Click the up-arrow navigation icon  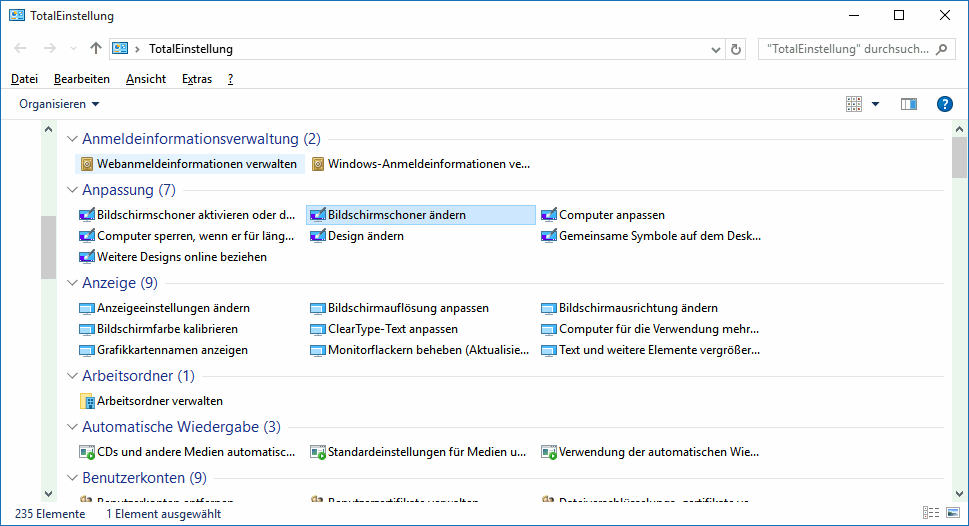point(96,48)
